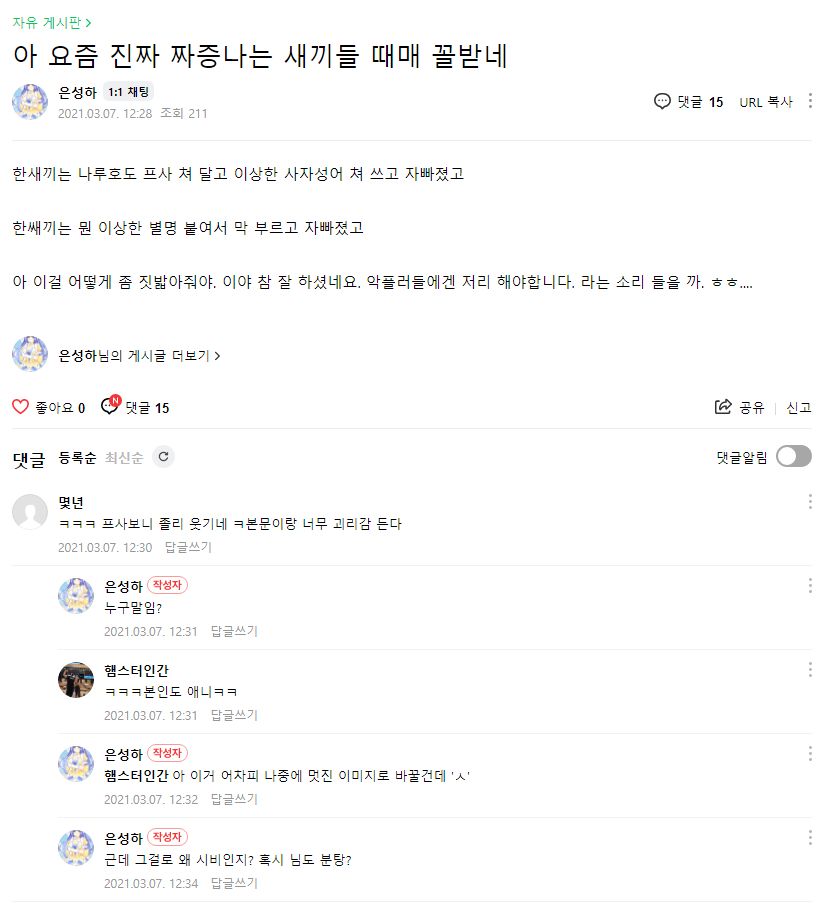
Task: Click 답글쓰기 under 몇년's comment
Action: coord(188,547)
